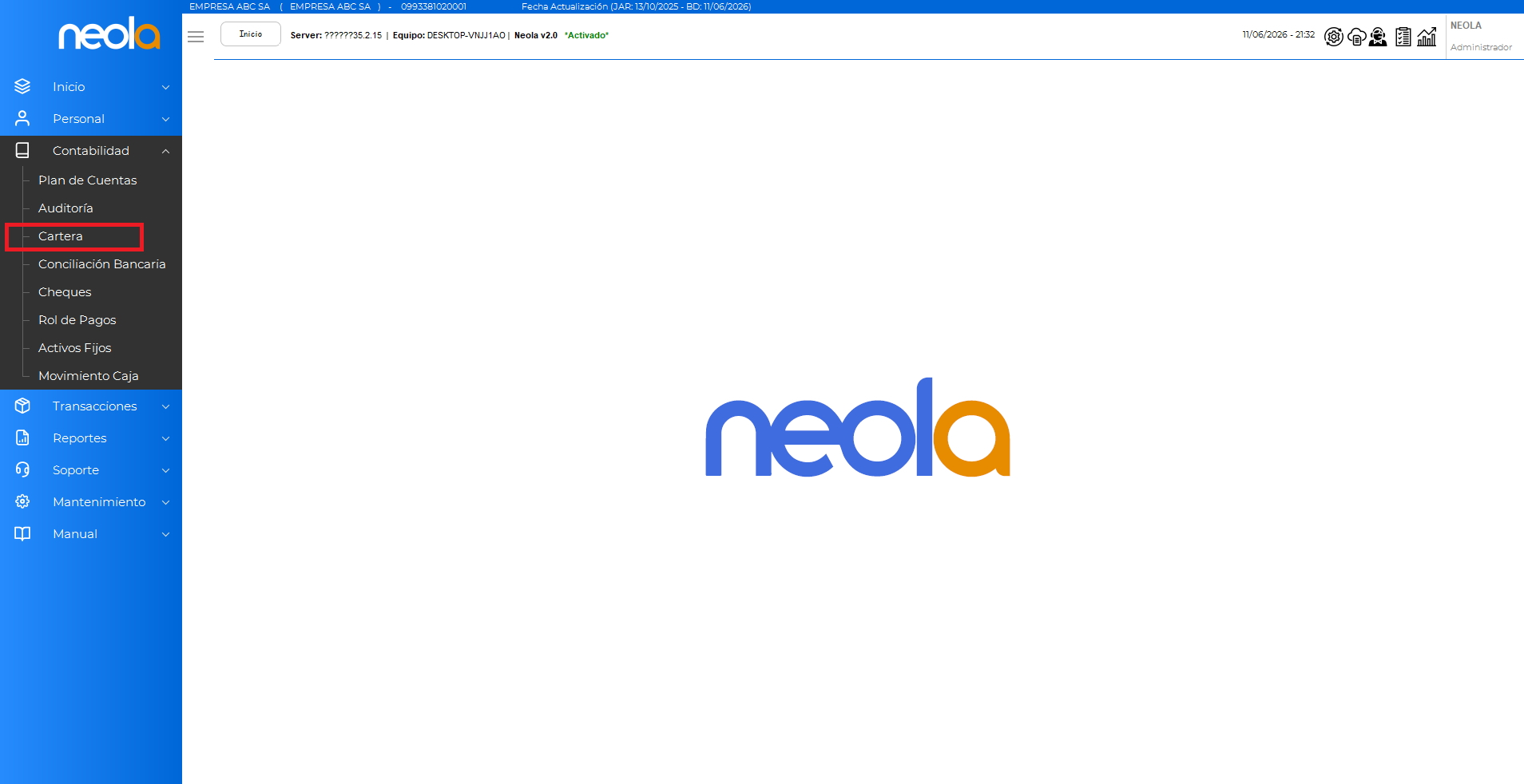Open the cloud document backup icon
1524x784 pixels.
(1356, 37)
